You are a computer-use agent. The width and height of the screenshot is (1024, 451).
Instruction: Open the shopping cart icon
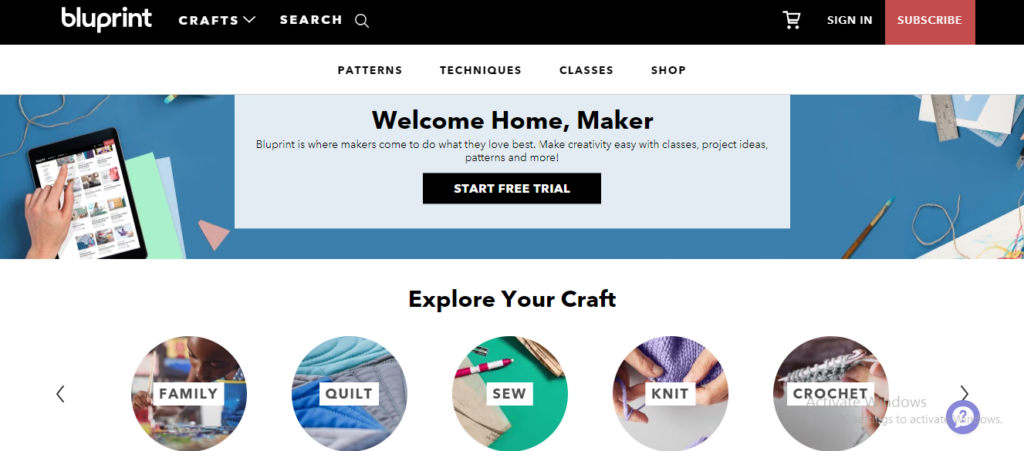click(x=792, y=20)
